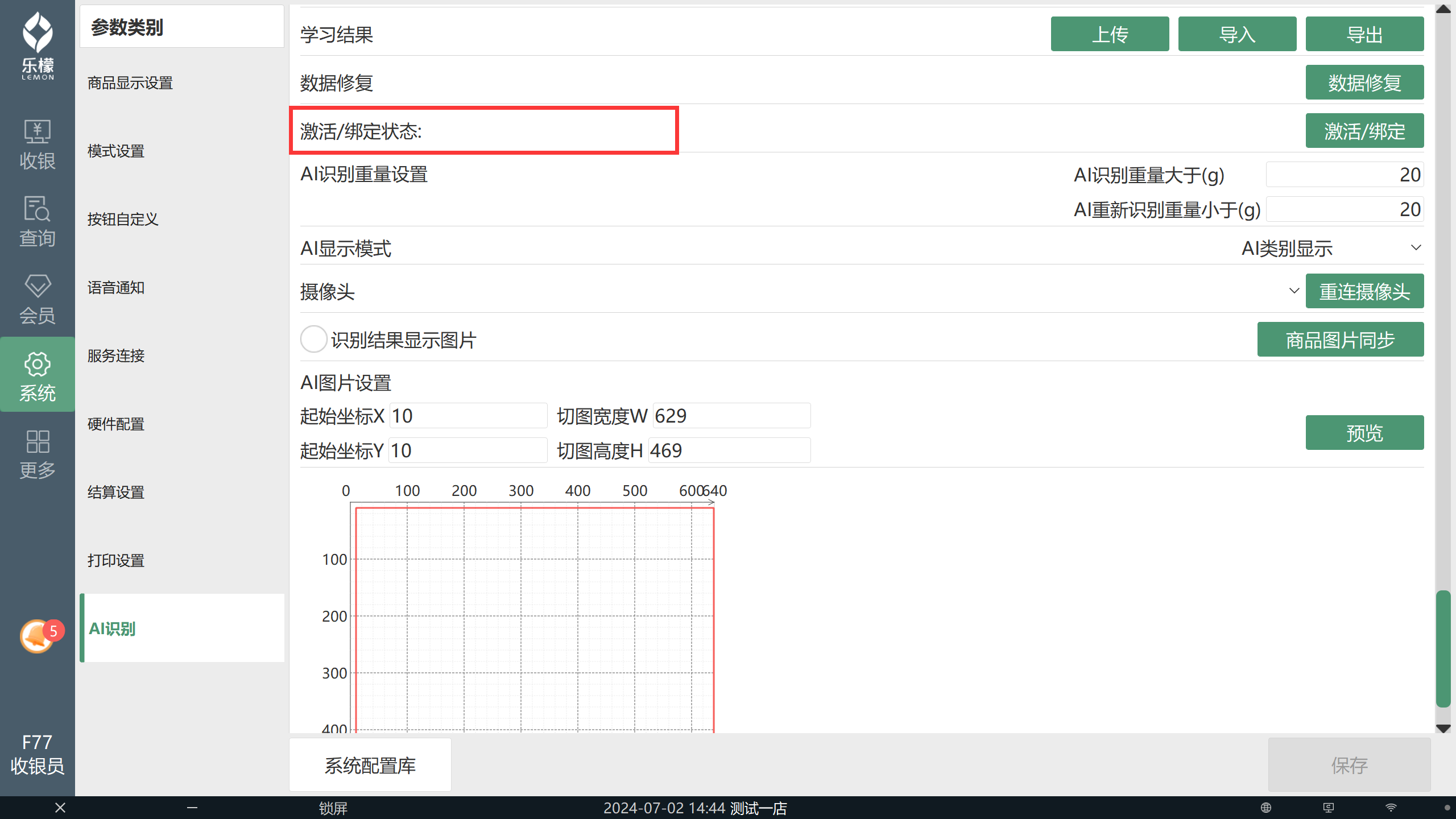Click the 预览 preview button

click(1364, 433)
